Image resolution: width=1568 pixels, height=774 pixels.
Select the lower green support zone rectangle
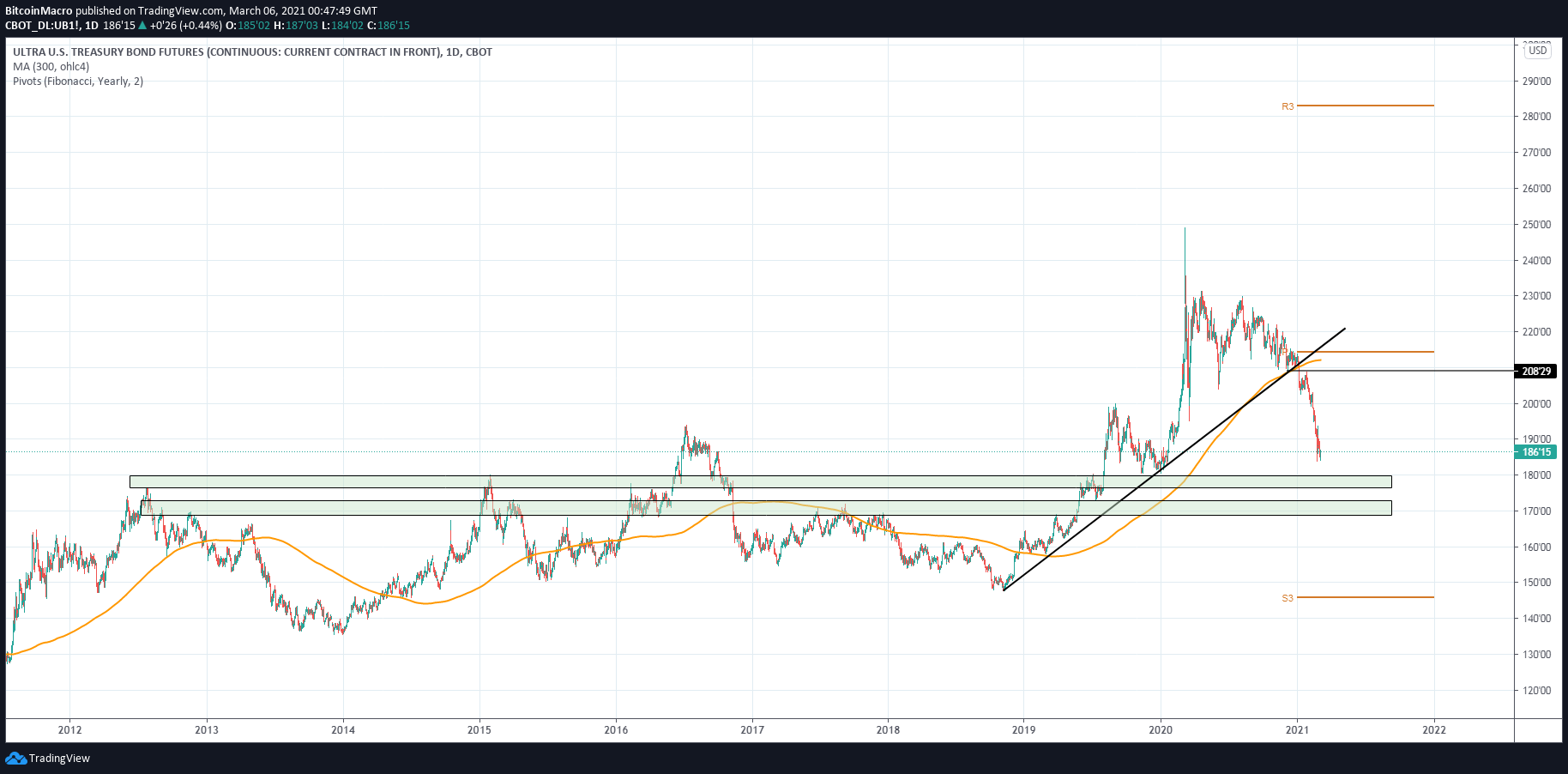[766, 508]
